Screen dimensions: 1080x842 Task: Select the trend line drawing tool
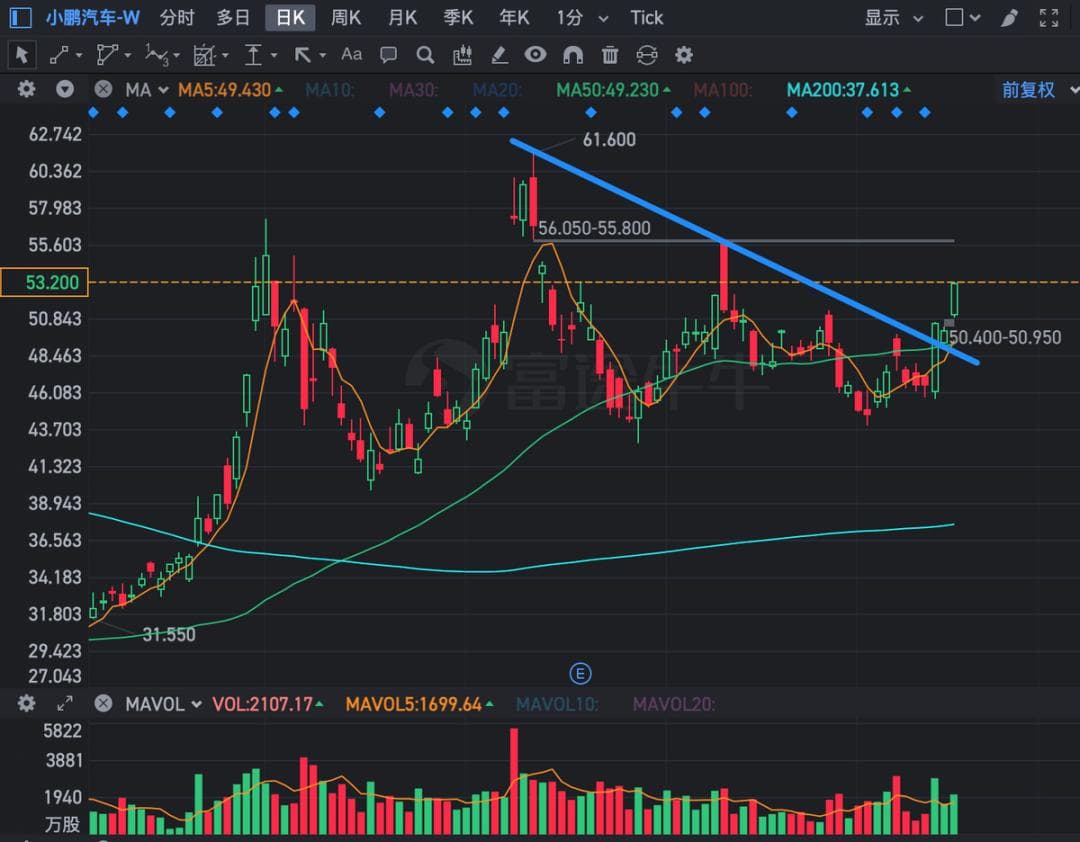pos(59,54)
